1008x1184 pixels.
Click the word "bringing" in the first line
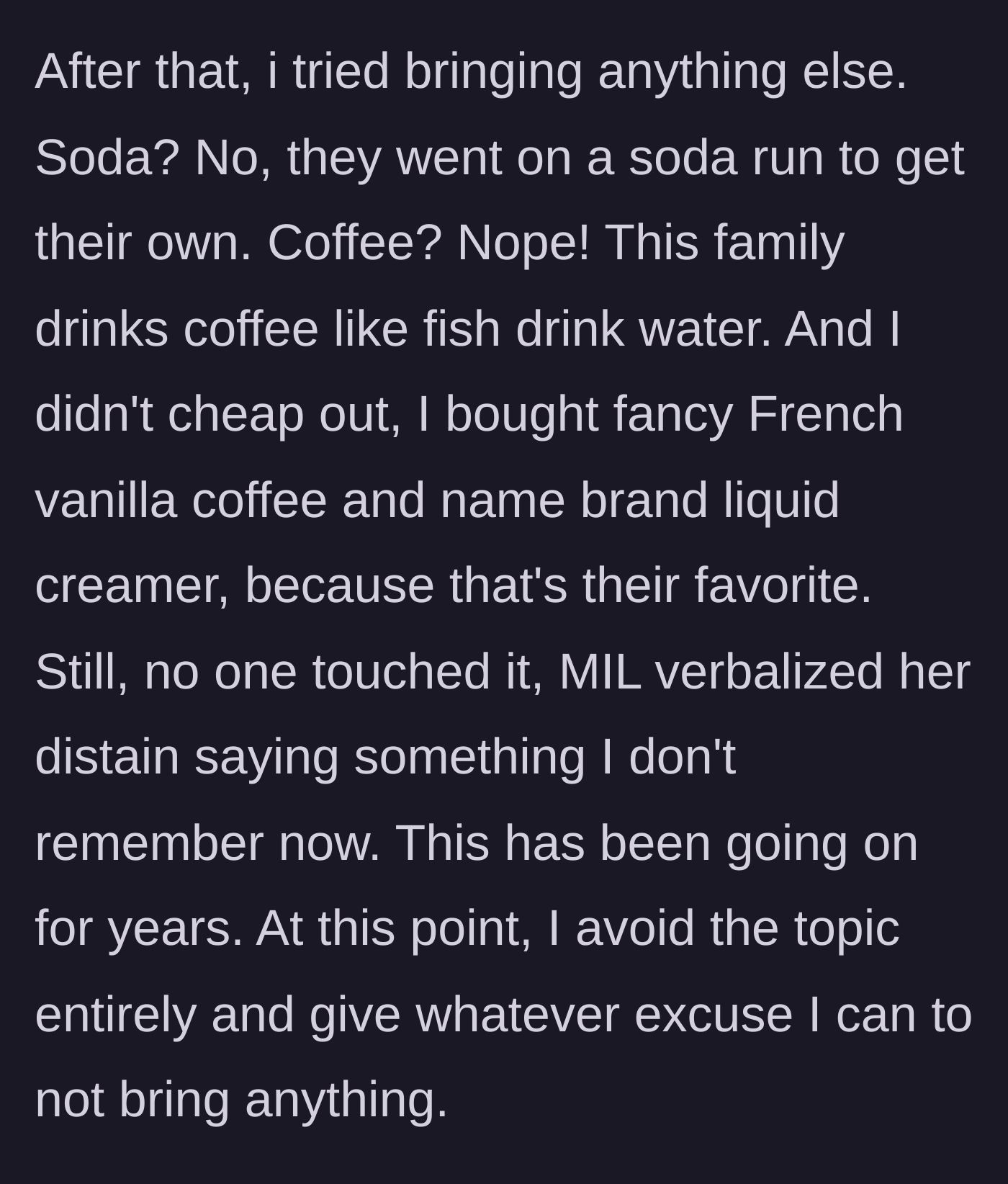click(493, 73)
